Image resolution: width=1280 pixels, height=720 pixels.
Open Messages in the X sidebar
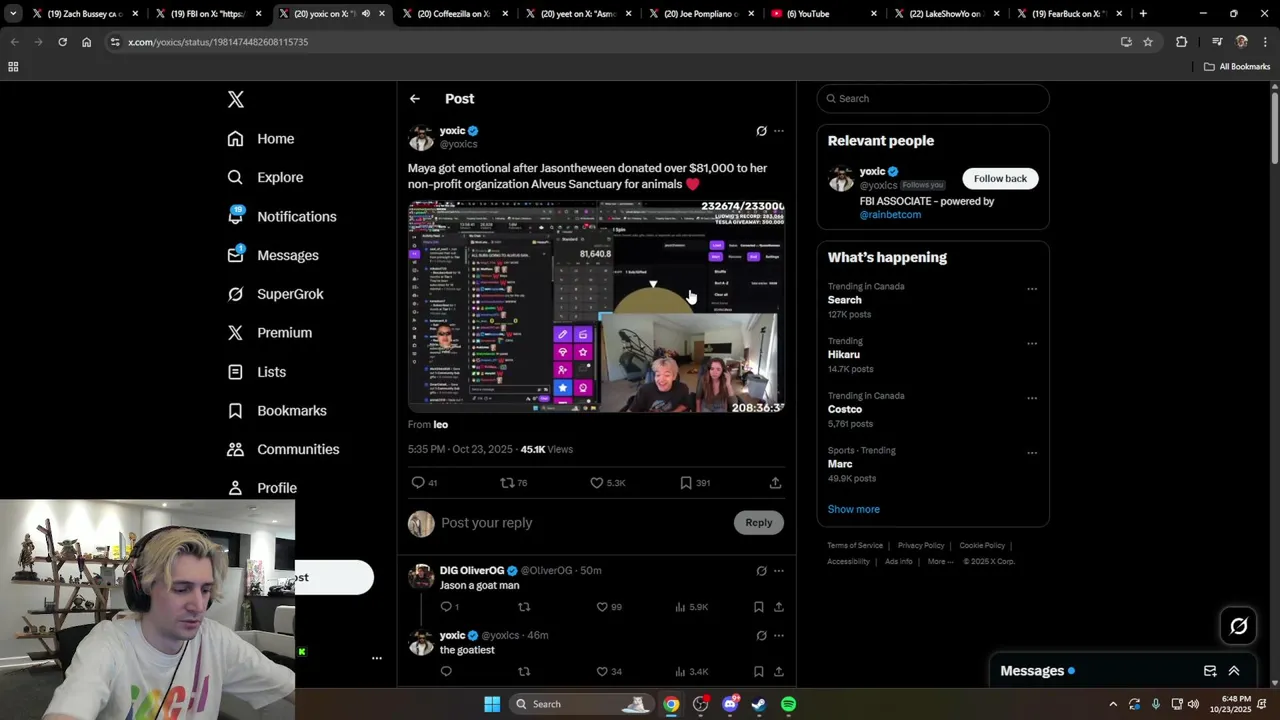[x=273, y=255]
